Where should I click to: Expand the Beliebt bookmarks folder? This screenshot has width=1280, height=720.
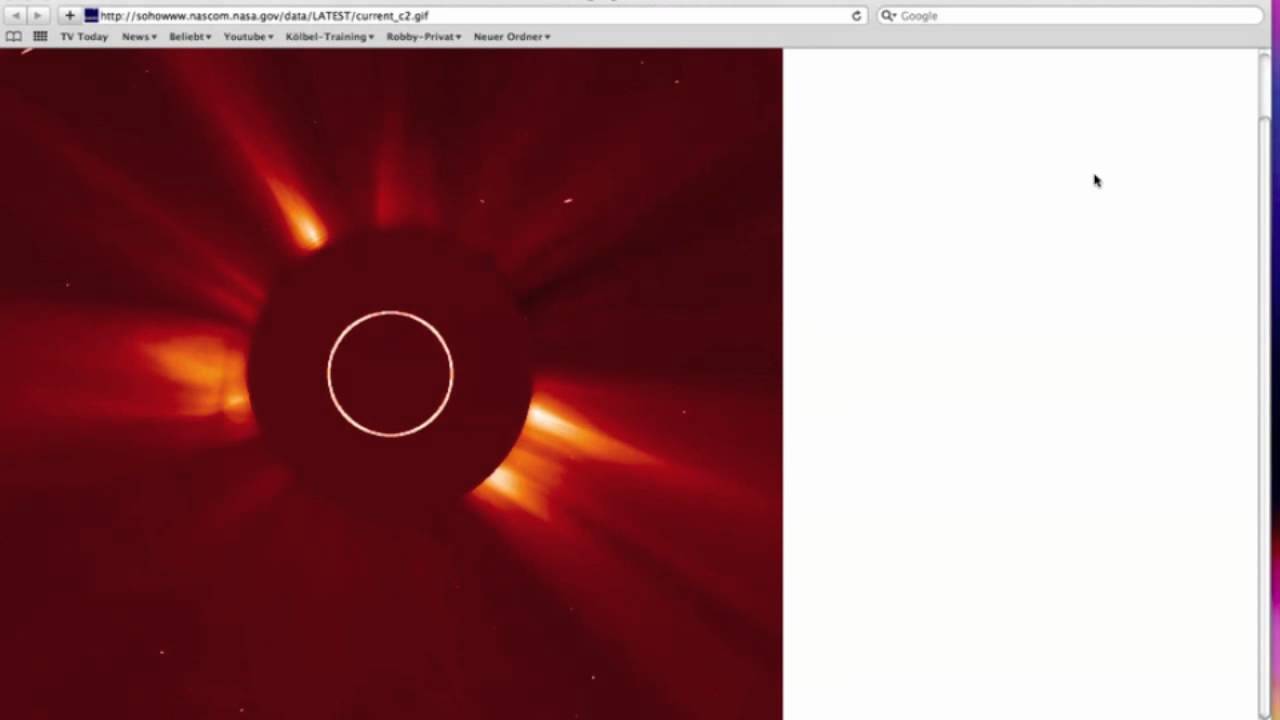click(190, 37)
